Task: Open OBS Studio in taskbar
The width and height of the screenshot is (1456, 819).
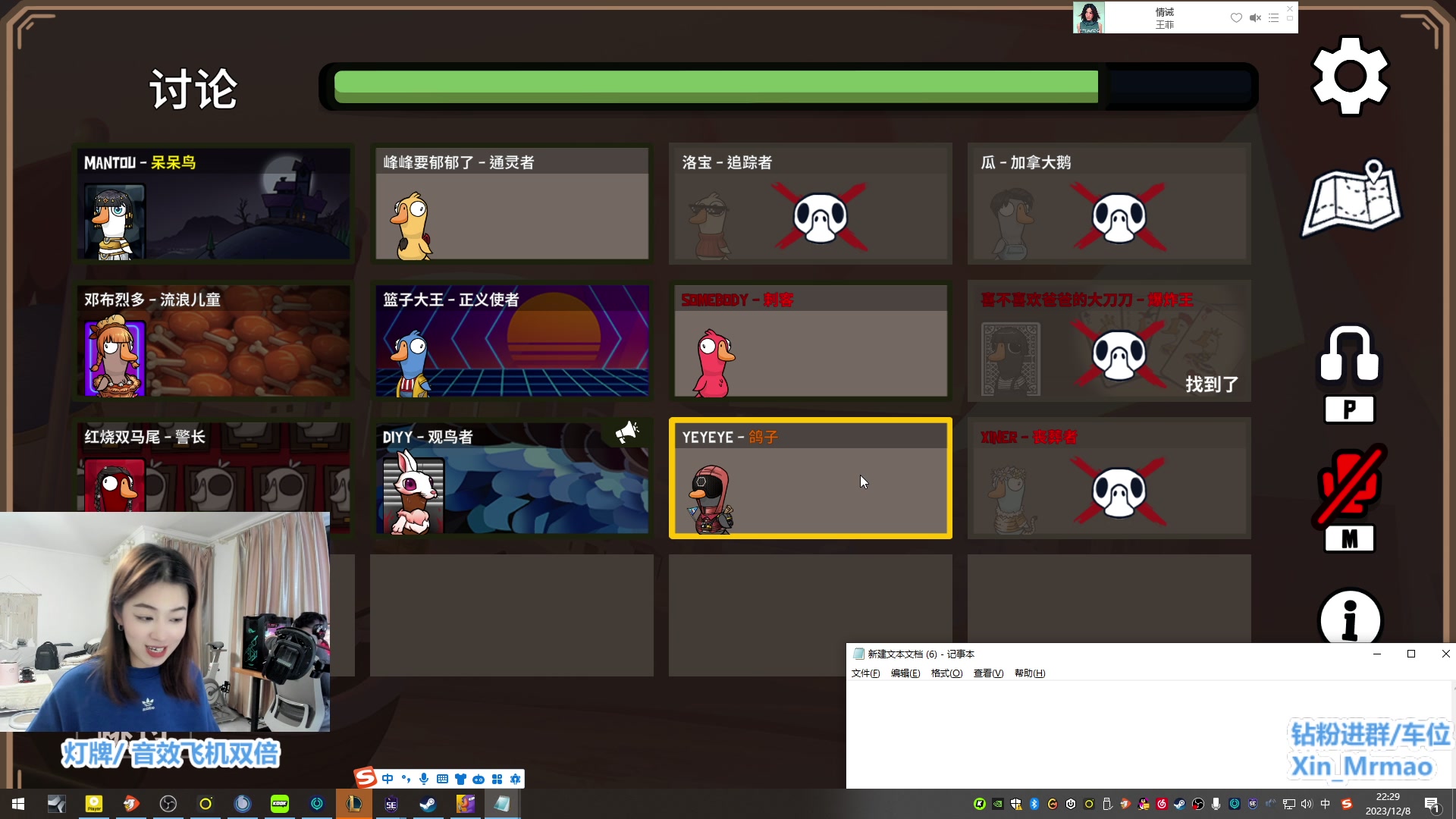Action: pos(168,804)
